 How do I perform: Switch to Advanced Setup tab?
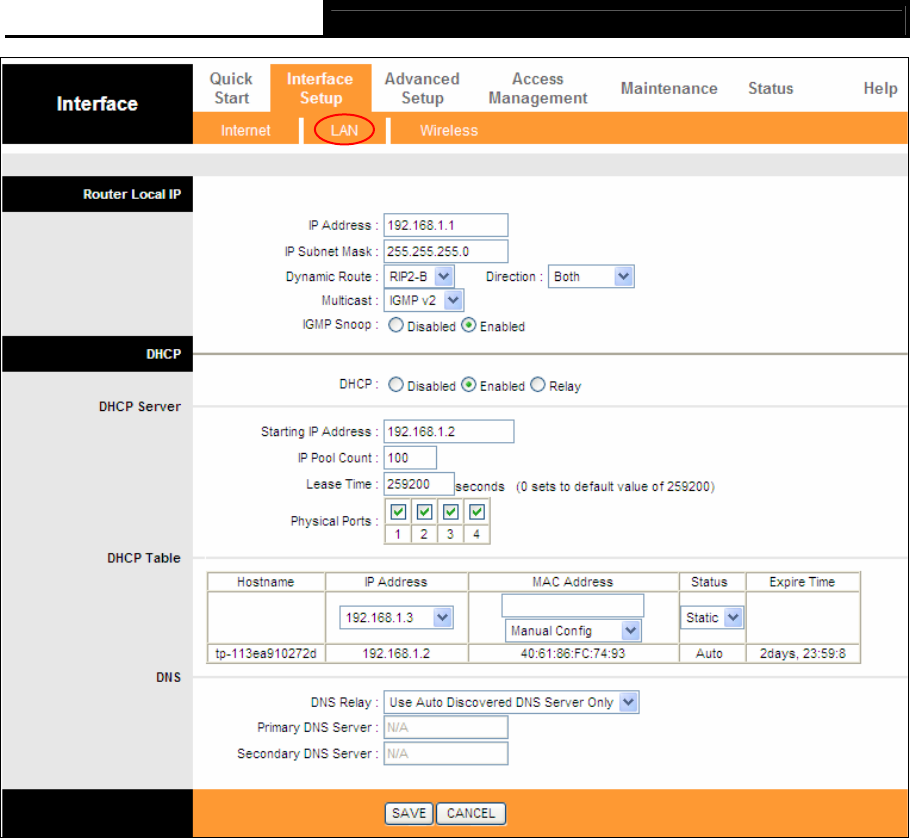click(421, 88)
